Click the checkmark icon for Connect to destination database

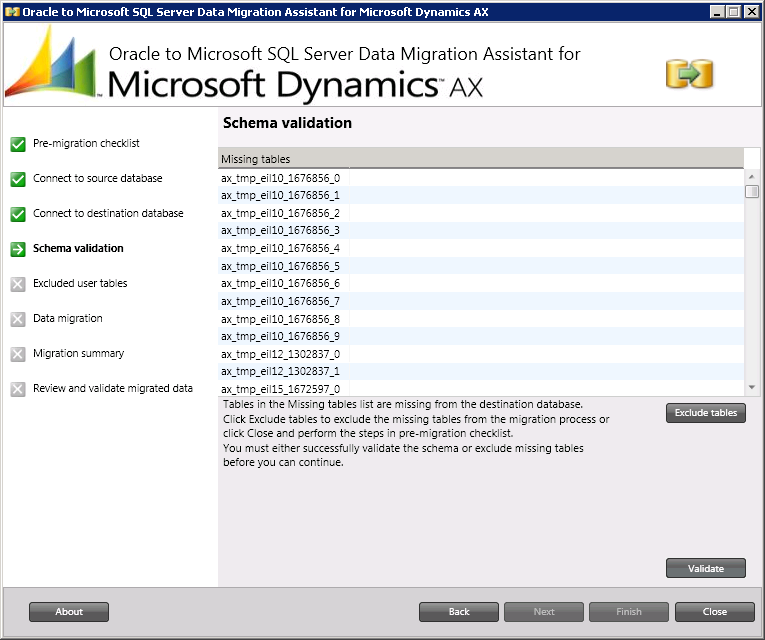pyautogui.click(x=18, y=214)
